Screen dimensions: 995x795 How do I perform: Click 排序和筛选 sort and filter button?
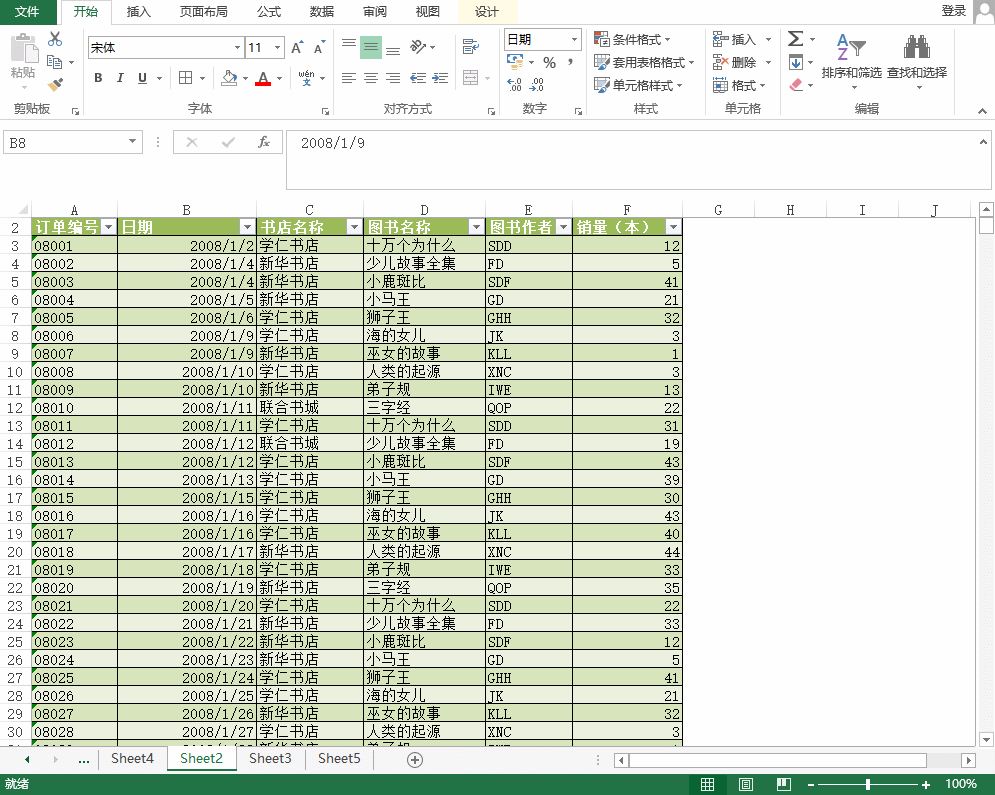click(x=852, y=62)
